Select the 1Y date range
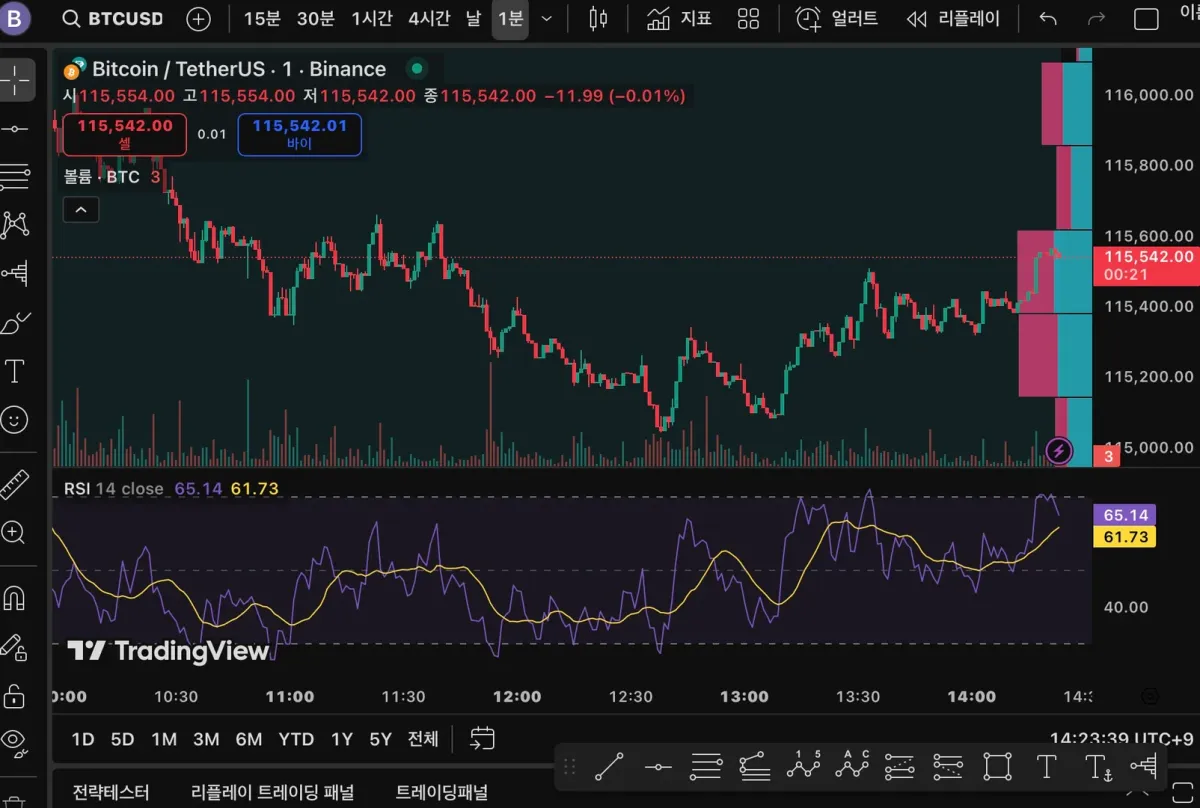Viewport: 1200px width, 808px height. point(342,740)
